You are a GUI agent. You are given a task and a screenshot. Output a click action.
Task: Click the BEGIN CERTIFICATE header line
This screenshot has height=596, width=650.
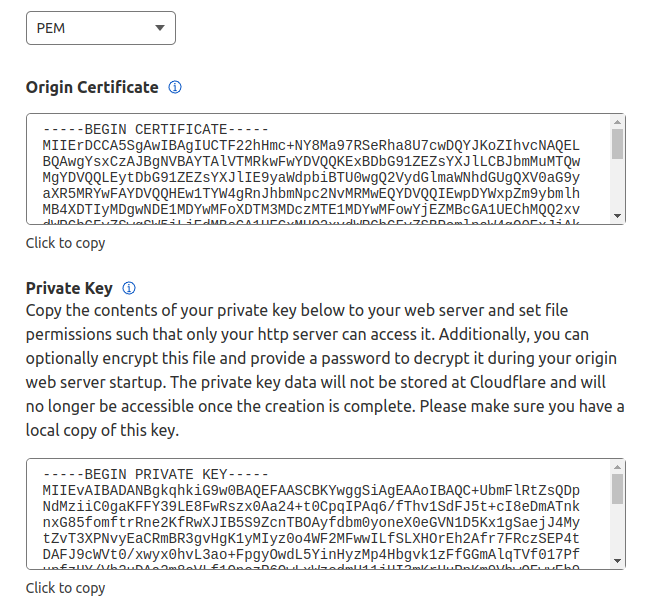[x=155, y=129]
